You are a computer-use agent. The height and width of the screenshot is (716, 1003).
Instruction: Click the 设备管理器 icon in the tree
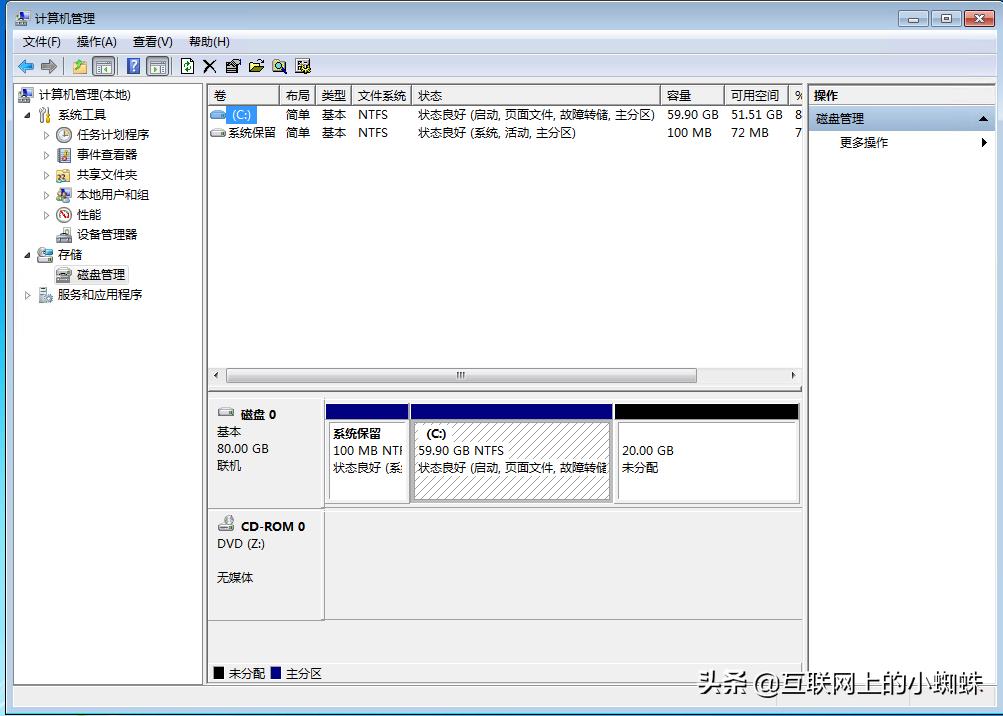pyautogui.click(x=63, y=235)
